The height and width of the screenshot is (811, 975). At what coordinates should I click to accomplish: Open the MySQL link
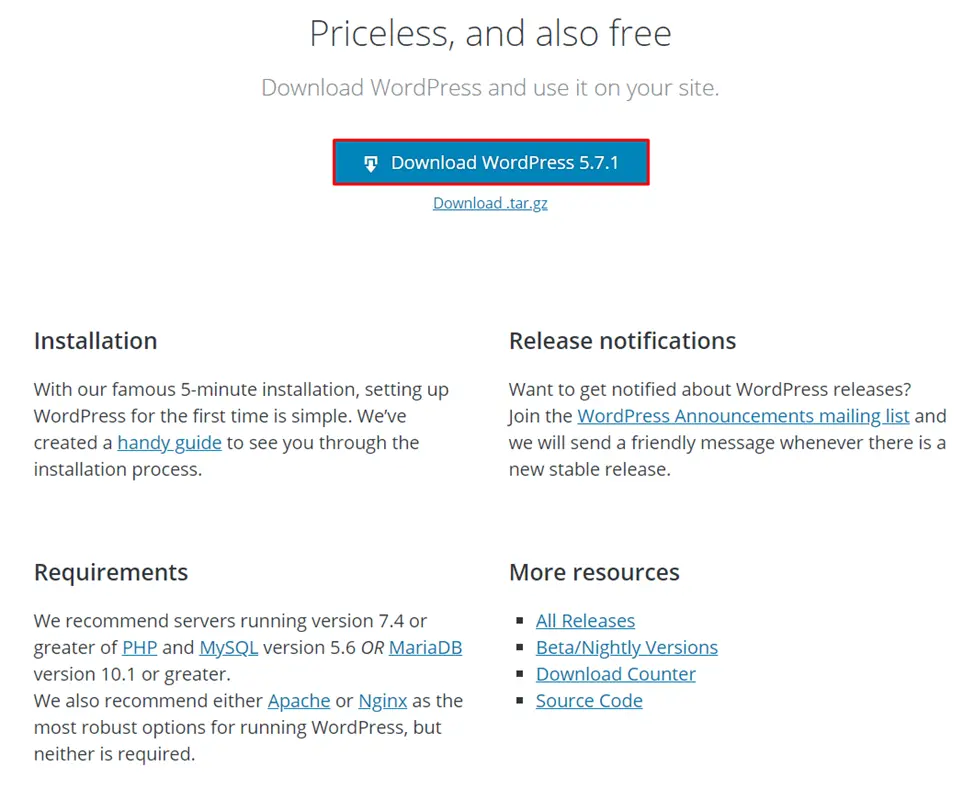pos(228,647)
